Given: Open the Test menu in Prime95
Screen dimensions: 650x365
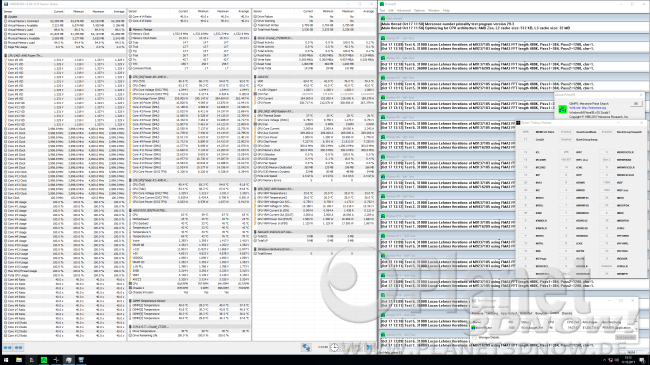Looking at the screenshot, I should click(383, 10).
